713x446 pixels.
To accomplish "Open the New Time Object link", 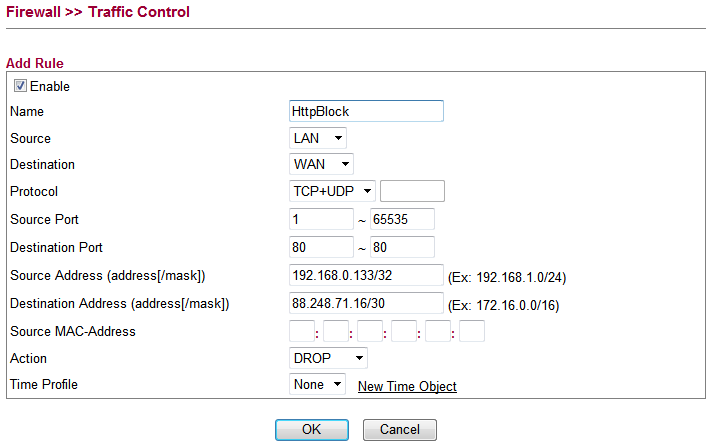I will (407, 387).
